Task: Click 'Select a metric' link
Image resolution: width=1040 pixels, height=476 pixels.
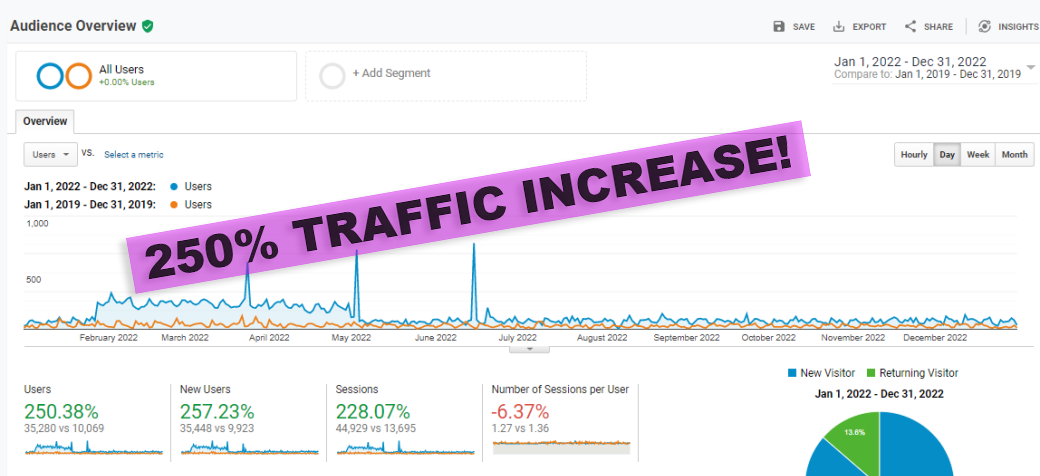Action: tap(134, 155)
